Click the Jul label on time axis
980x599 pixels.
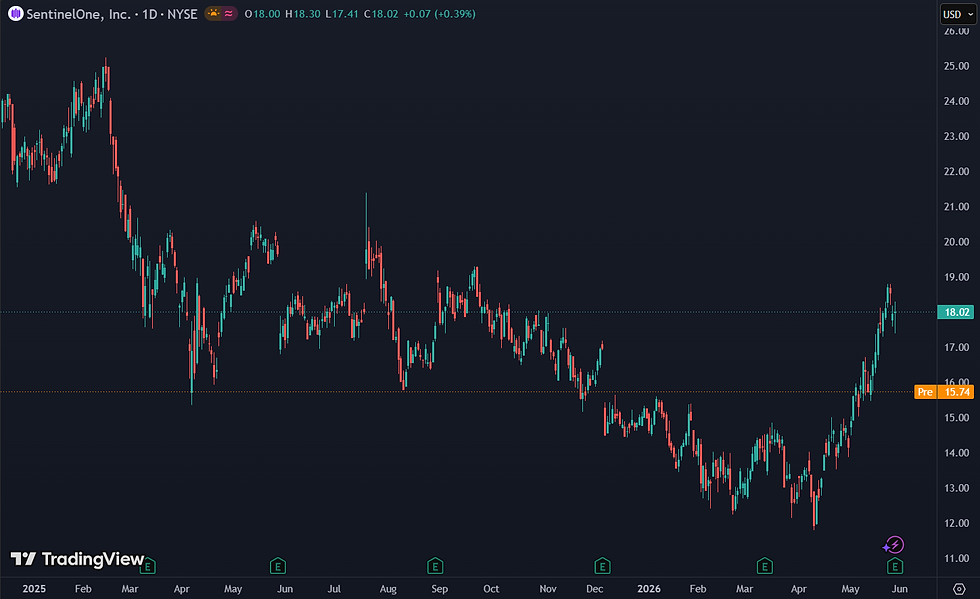334,589
